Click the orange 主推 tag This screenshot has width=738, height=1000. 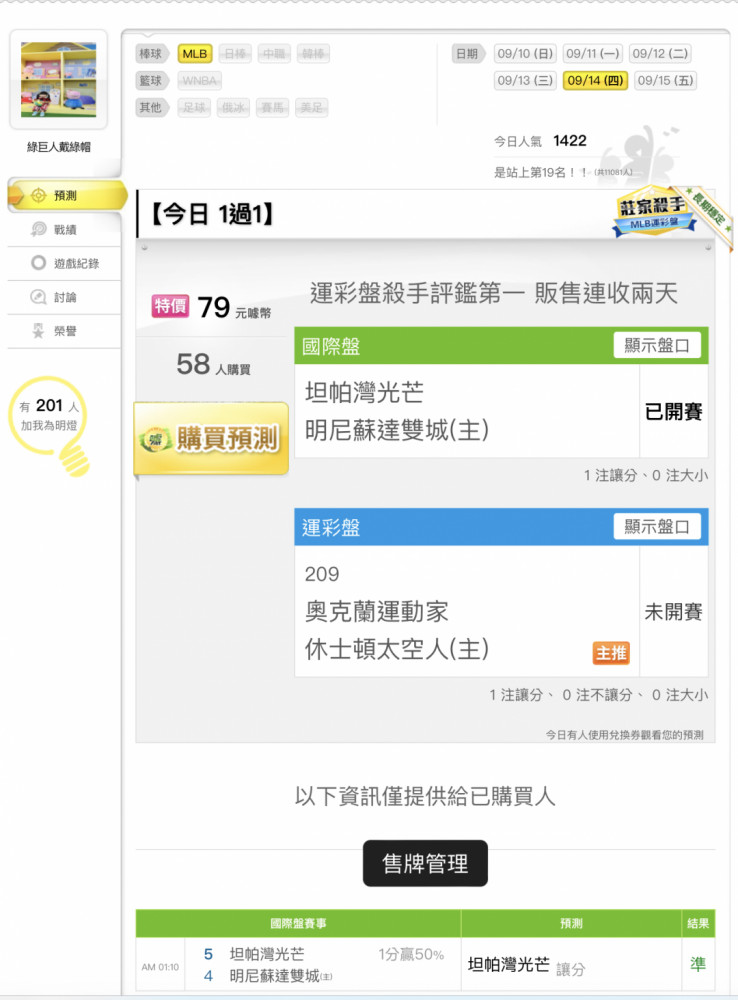click(x=610, y=653)
